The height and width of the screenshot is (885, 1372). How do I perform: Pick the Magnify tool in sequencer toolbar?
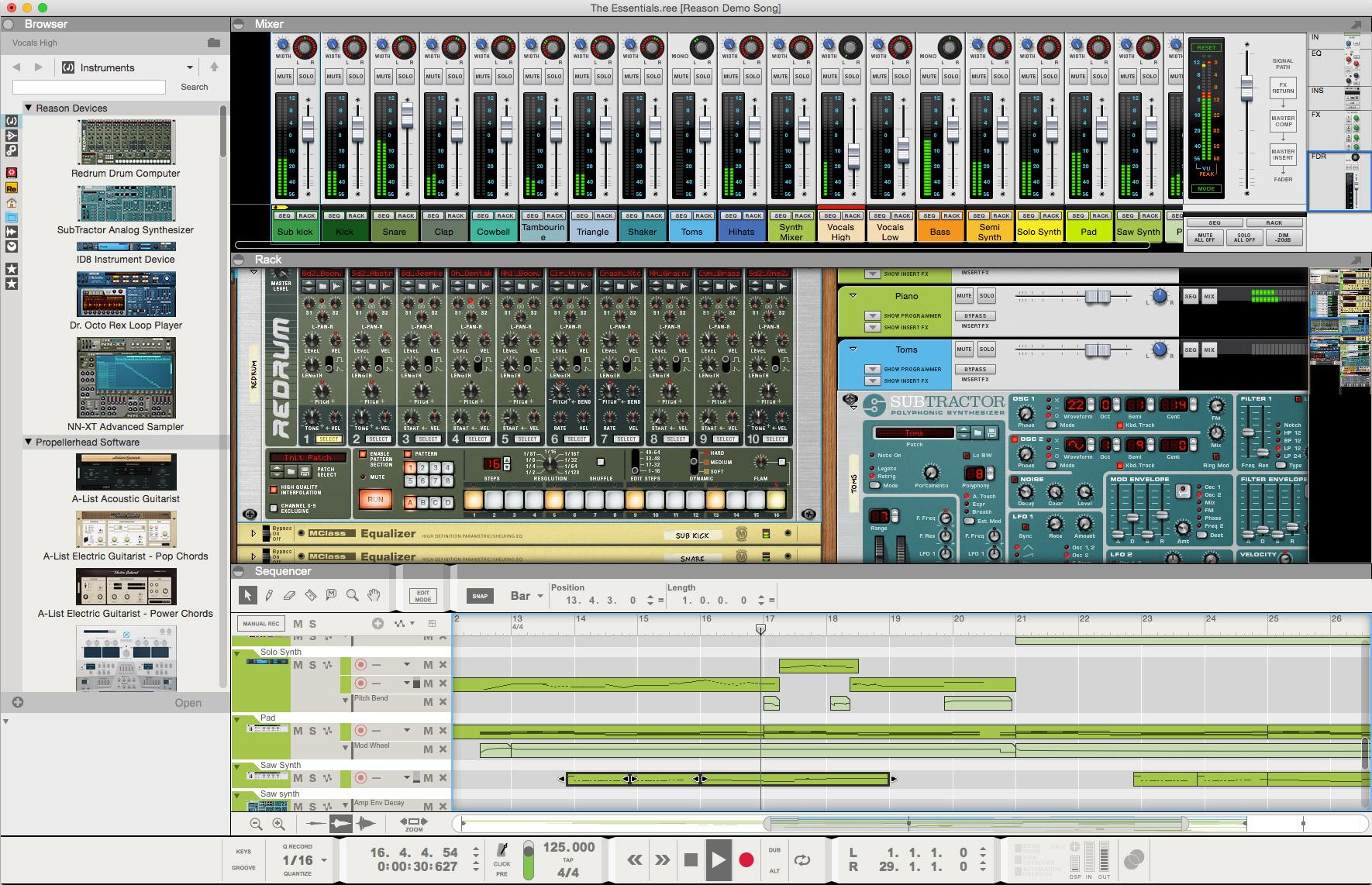click(x=352, y=595)
